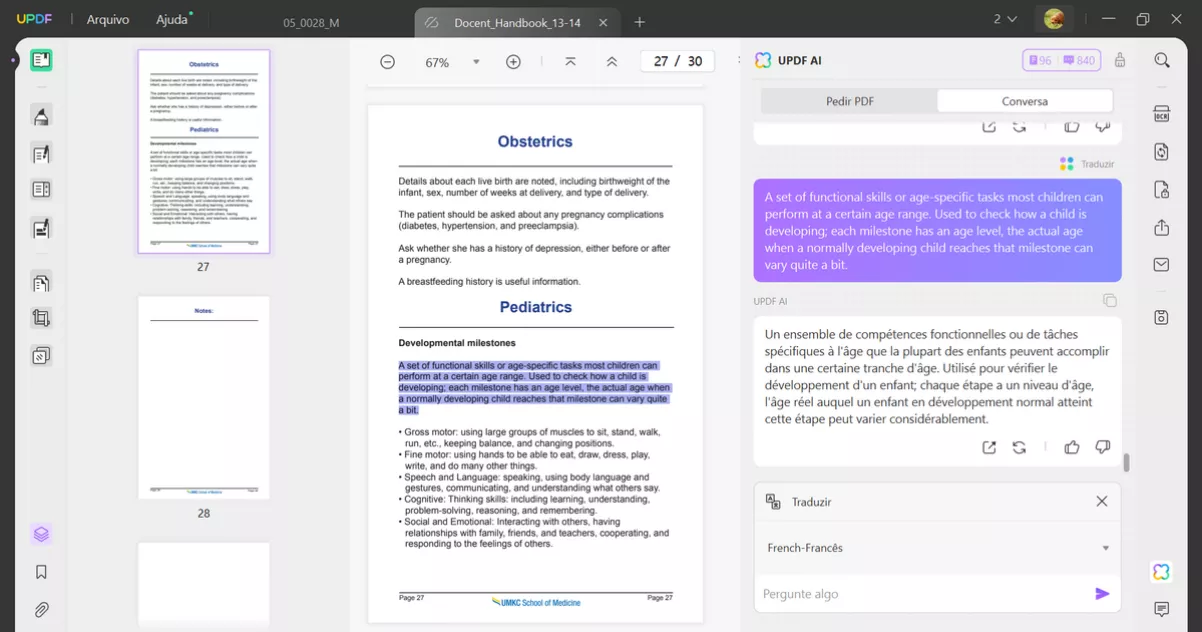Viewport: 1202px width, 632px height.
Task: Open the search magnifier icon
Action: click(x=1161, y=61)
